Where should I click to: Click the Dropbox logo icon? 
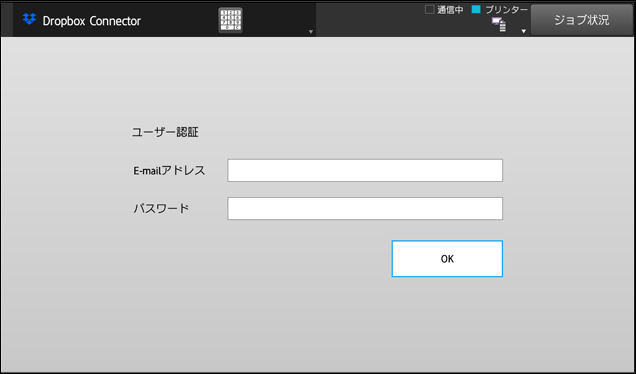point(29,19)
